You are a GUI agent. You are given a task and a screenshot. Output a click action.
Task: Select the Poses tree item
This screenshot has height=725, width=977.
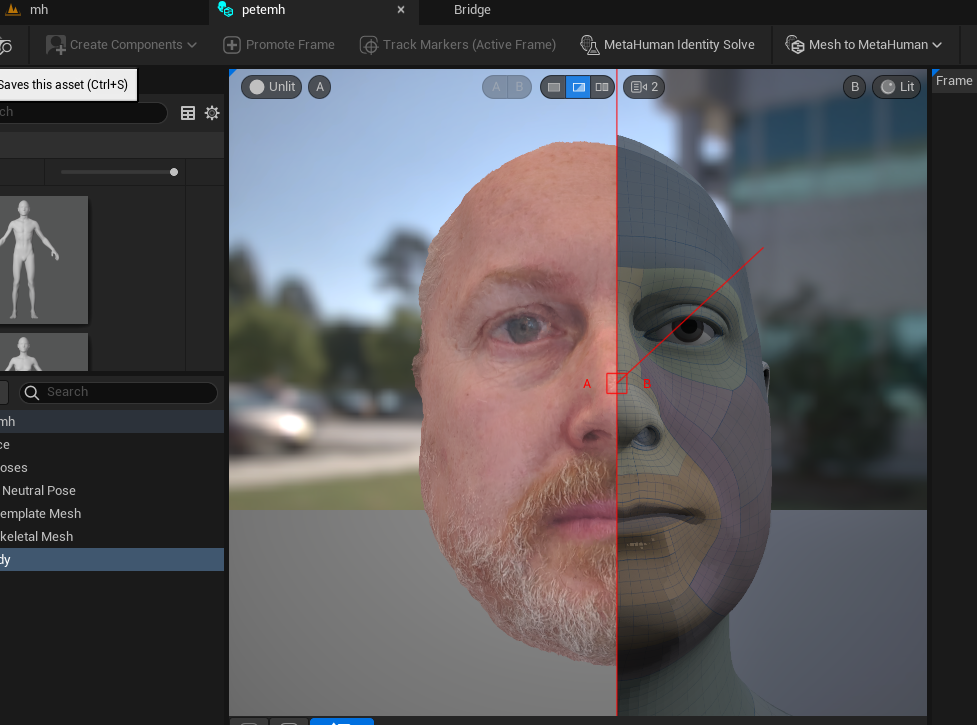(x=112, y=468)
